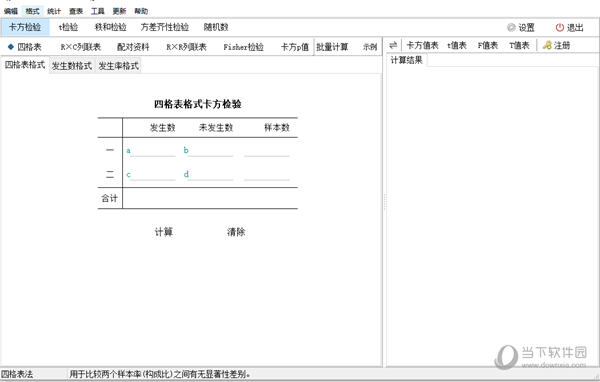Select the 配对资料 option
Image resolution: width=600 pixels, height=382 pixels.
133,47
